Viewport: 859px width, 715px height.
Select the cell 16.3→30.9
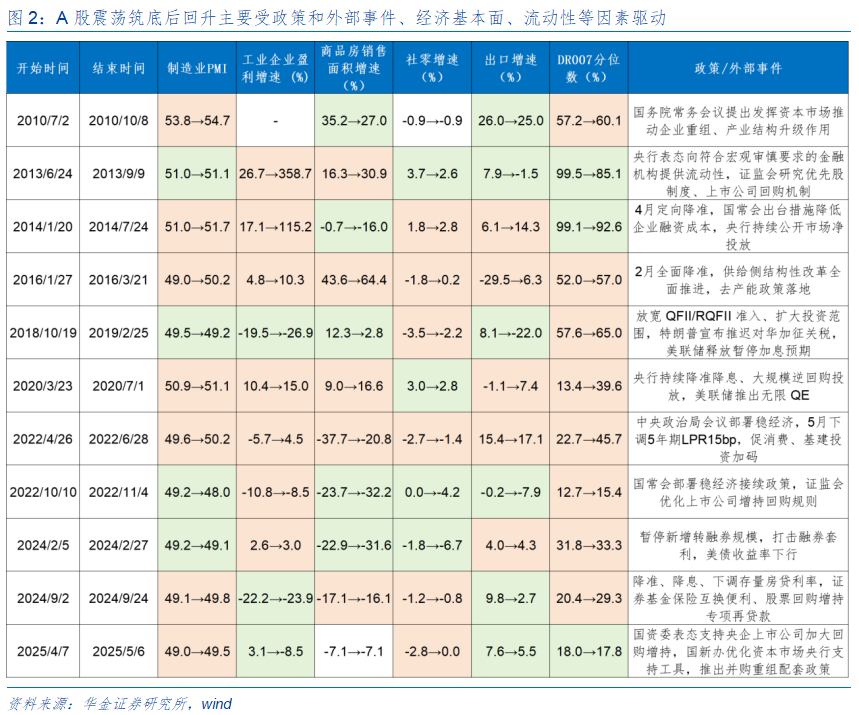pos(354,174)
